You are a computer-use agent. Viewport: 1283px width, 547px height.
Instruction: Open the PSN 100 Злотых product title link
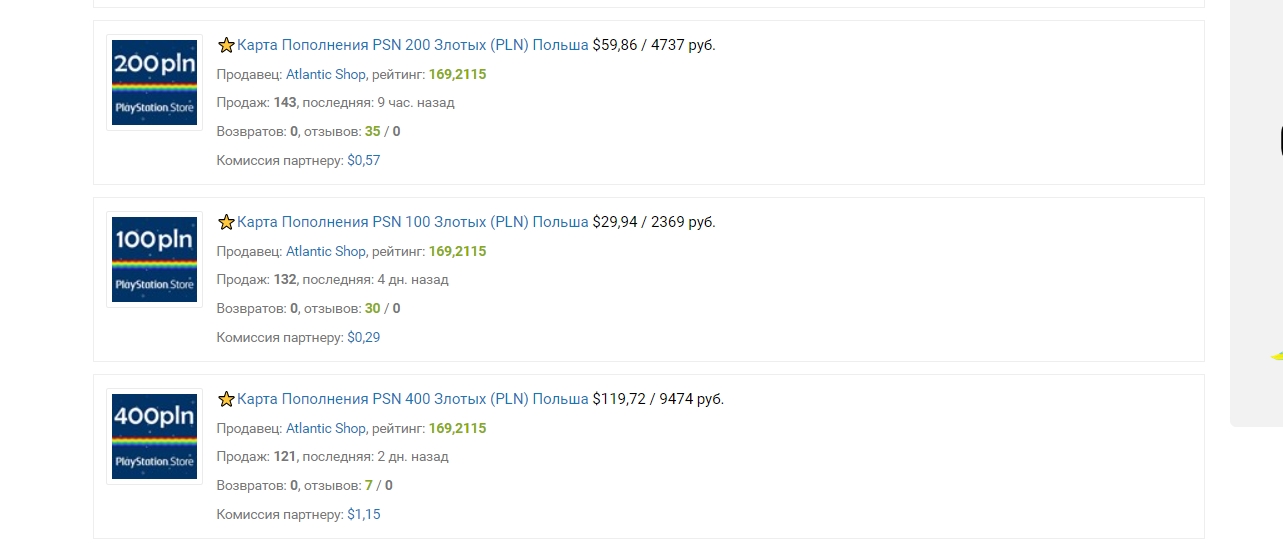(413, 222)
